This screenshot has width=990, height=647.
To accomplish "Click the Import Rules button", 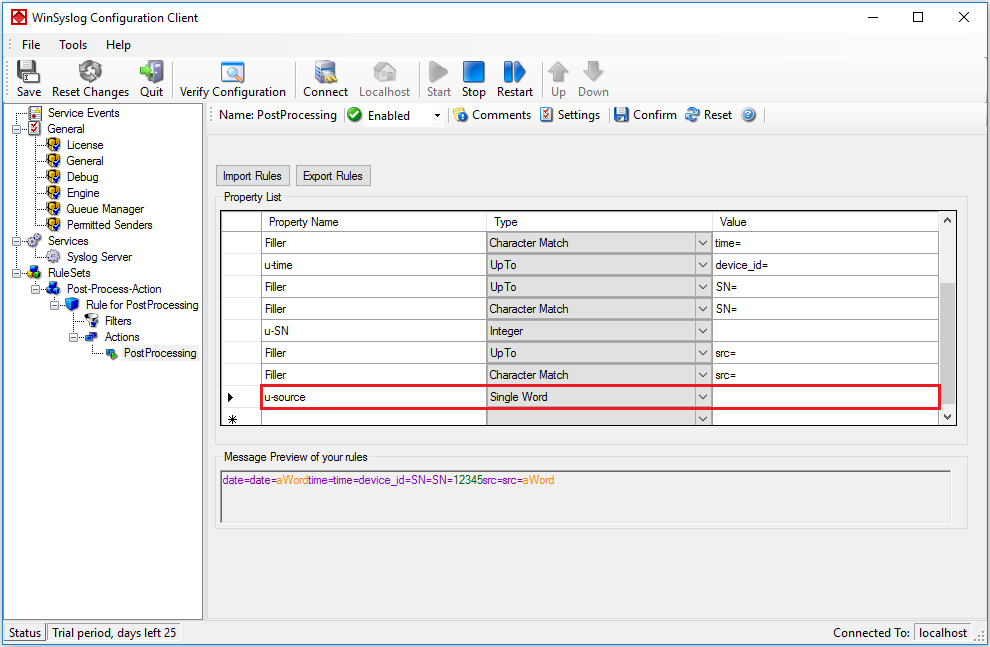I will [253, 175].
